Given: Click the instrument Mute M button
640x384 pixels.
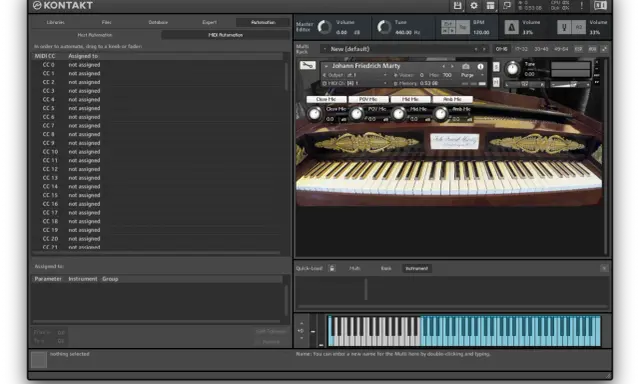Looking at the screenshot, I should (496, 83).
